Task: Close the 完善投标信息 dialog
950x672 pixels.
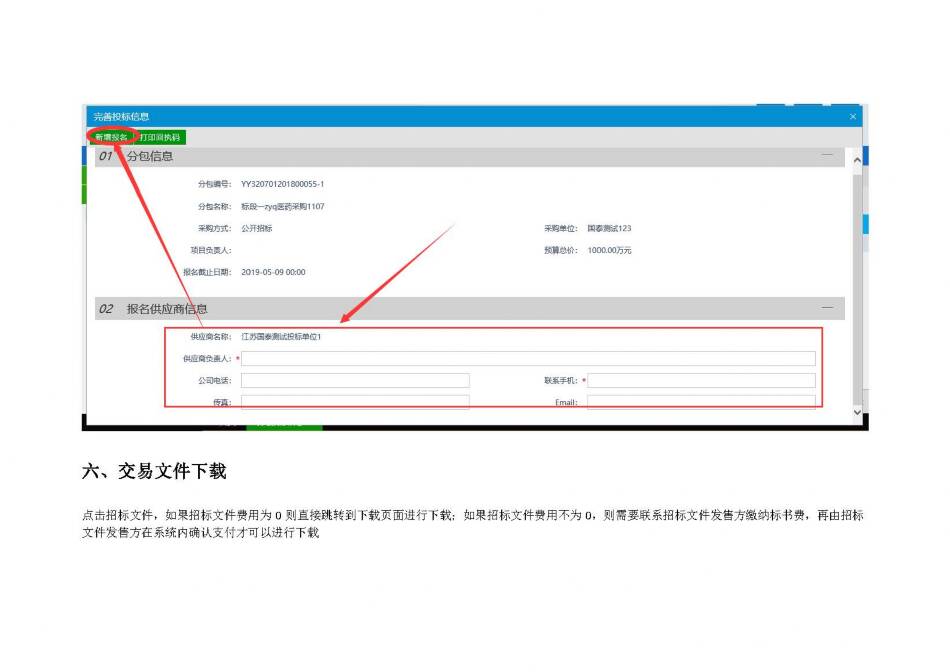Action: pyautogui.click(x=852, y=117)
